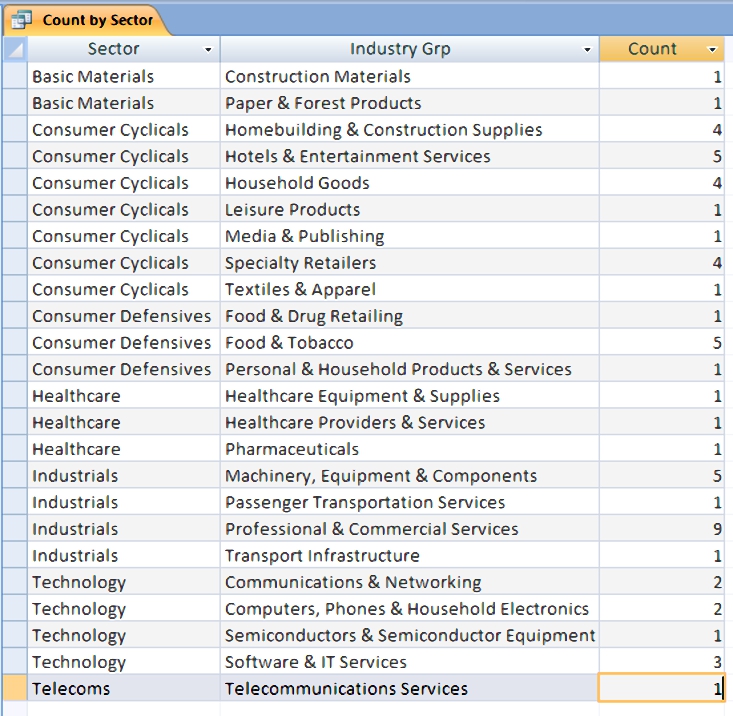Screen dimensions: 733x716
Task: Click Computers, Phones & Household Electronics cell
Action: 410,609
